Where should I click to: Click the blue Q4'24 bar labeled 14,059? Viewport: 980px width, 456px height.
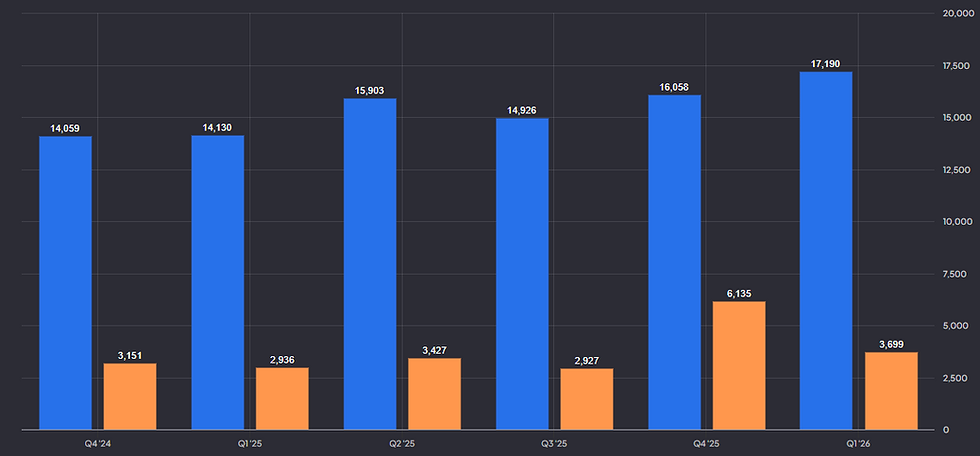click(x=66, y=283)
